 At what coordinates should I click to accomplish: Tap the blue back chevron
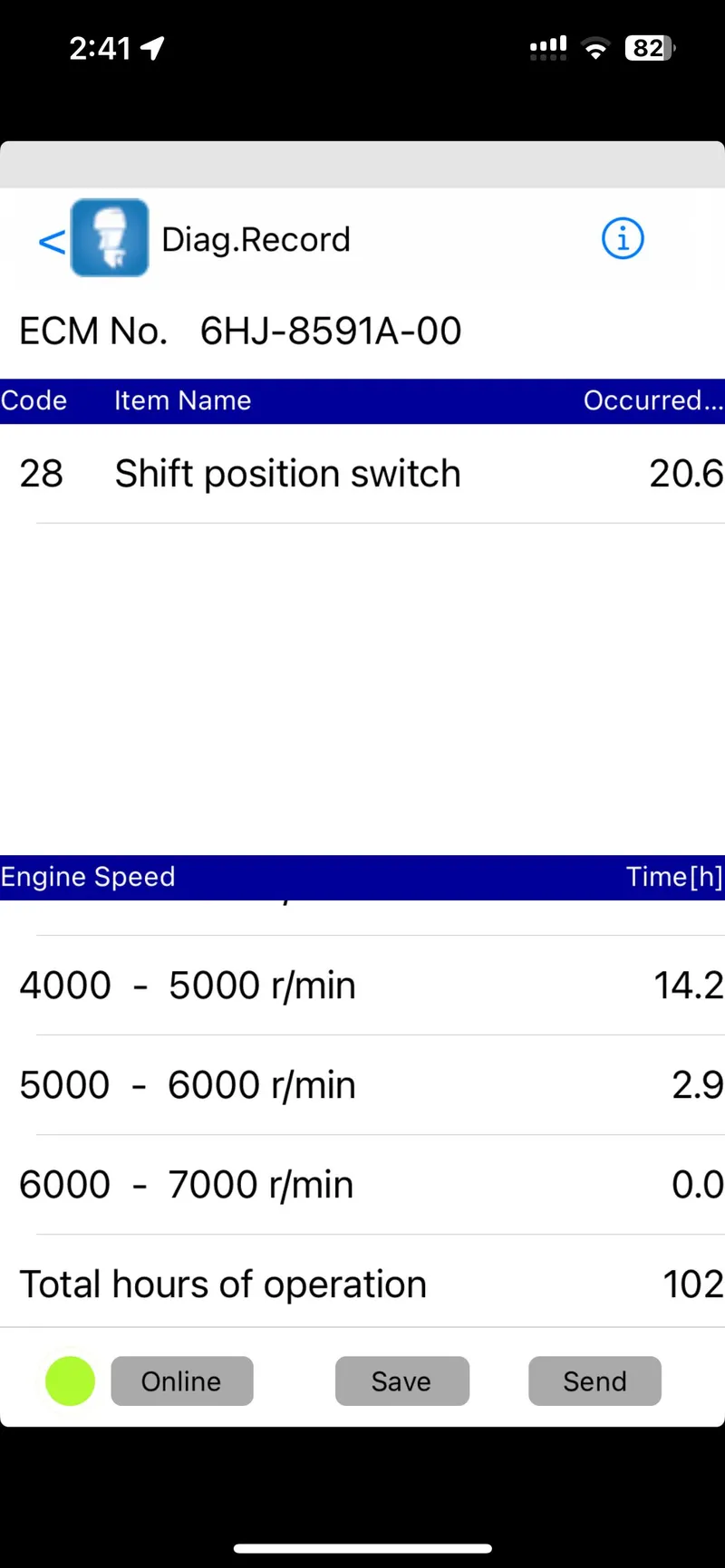[x=52, y=241]
